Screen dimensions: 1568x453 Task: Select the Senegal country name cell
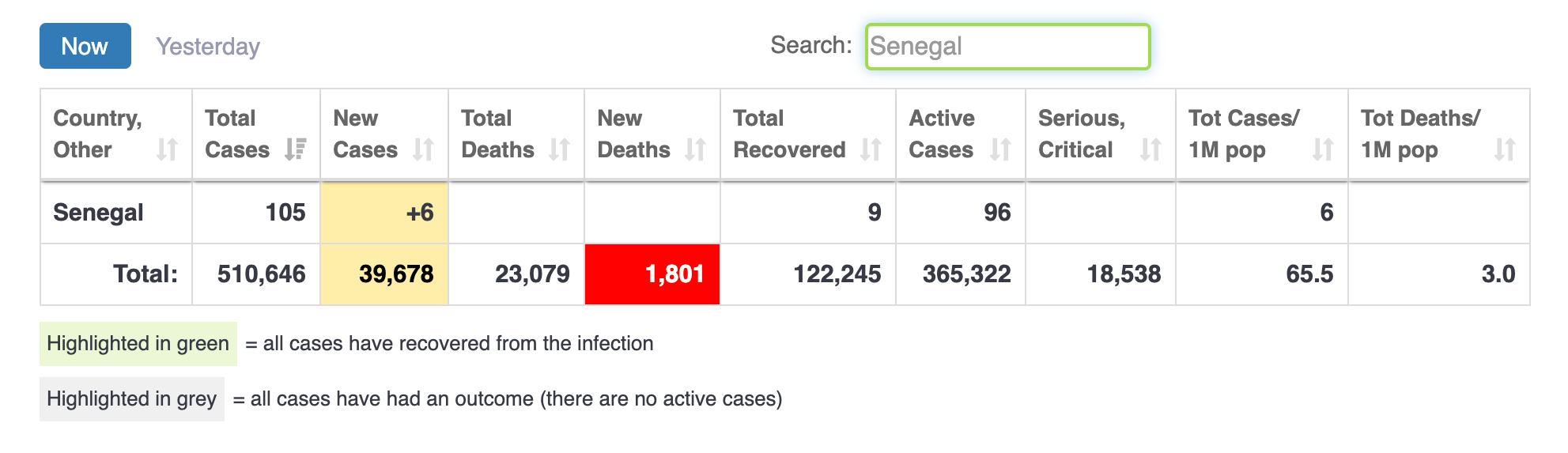click(99, 213)
